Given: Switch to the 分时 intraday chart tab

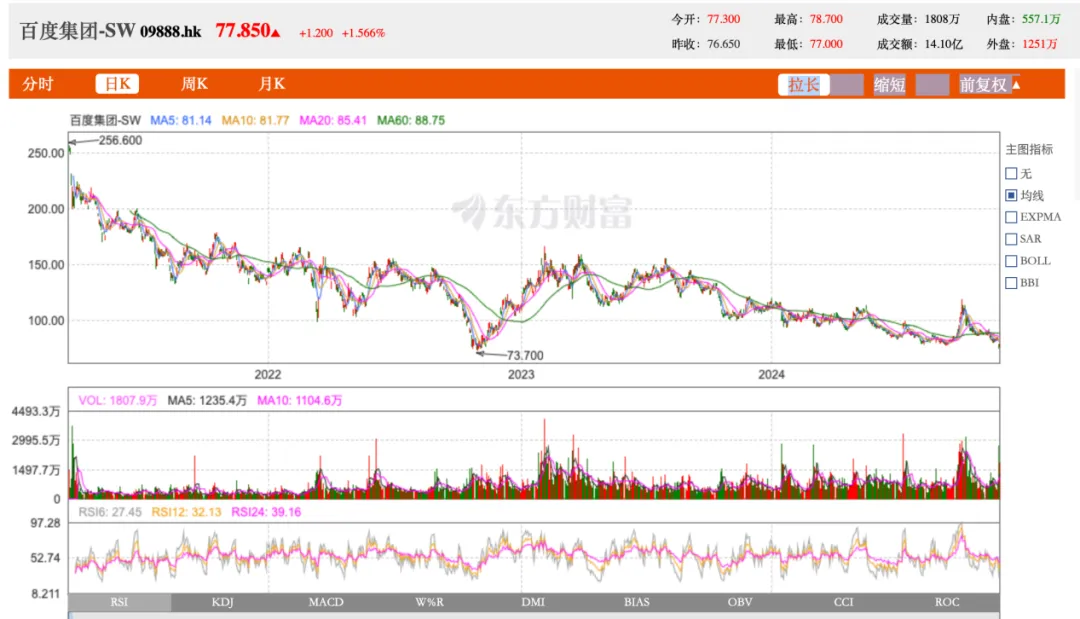Looking at the screenshot, I should [38, 84].
